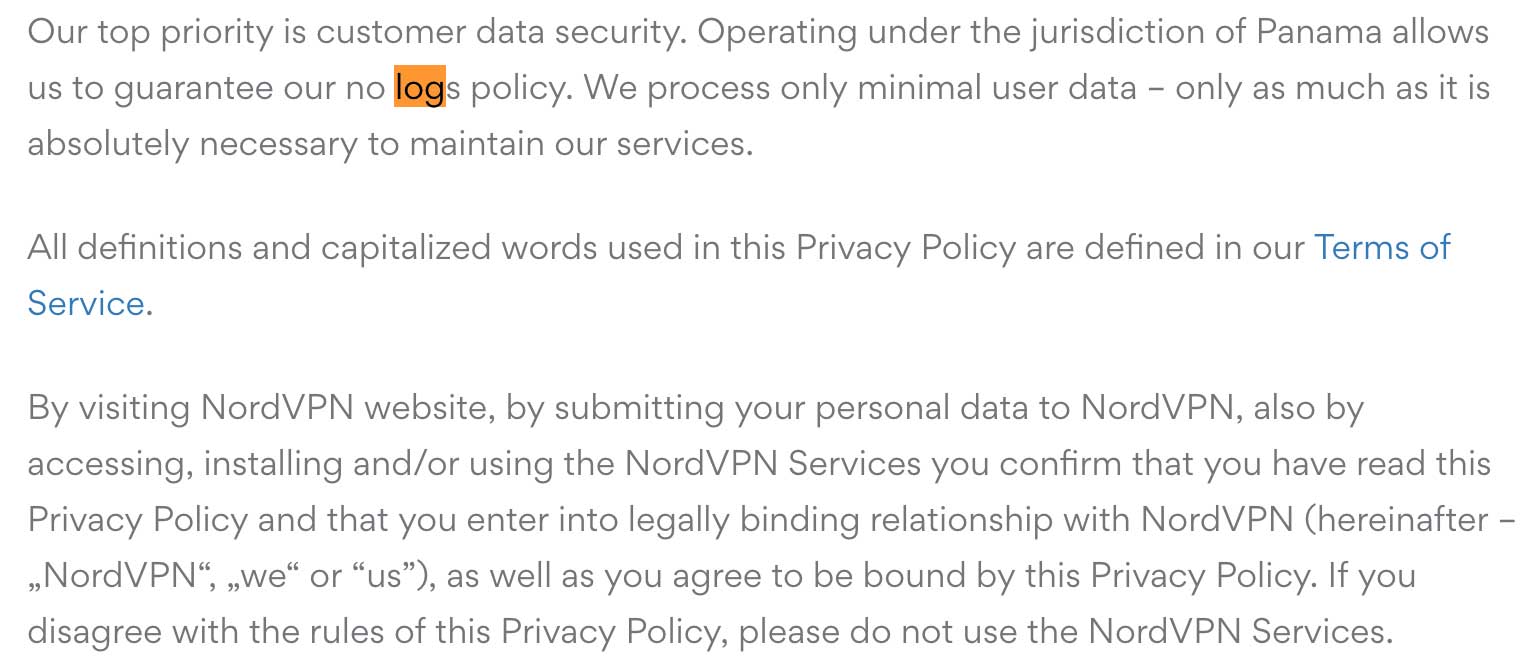Click the blue word "Service" on the wrapped line
The image size is (1538, 668).
coord(86,303)
